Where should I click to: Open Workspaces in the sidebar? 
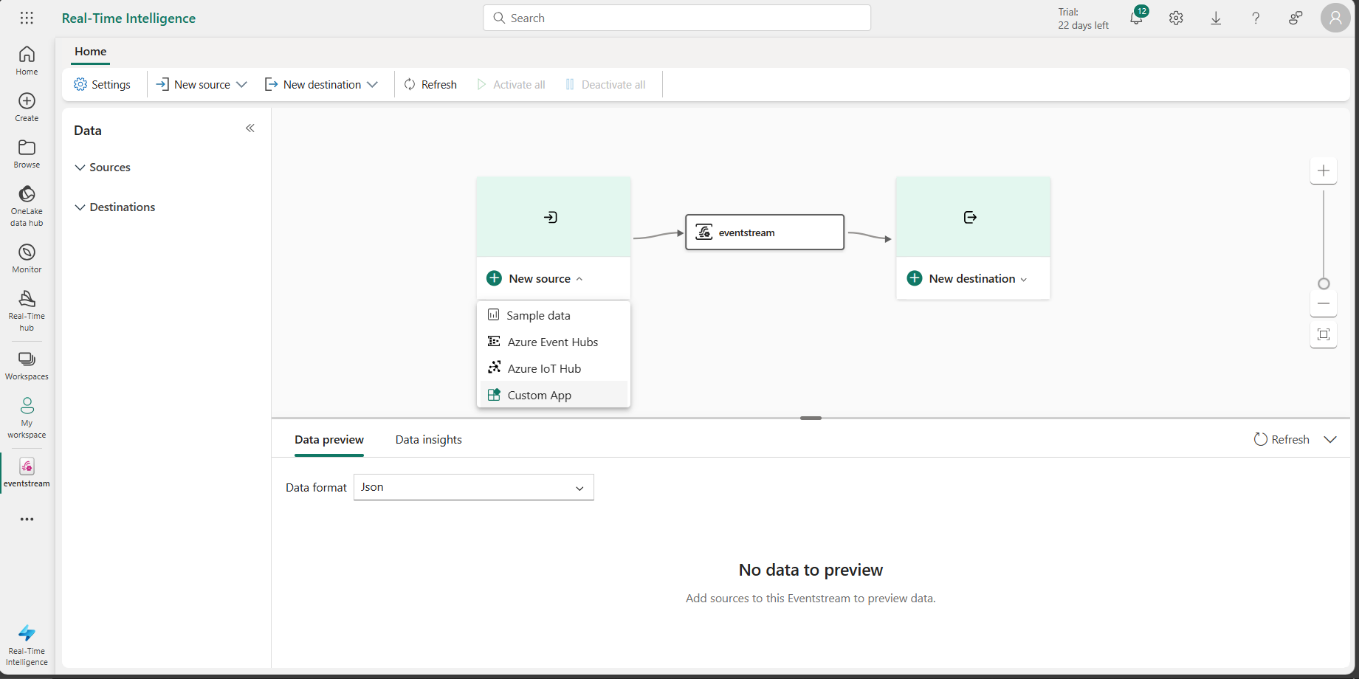(x=27, y=366)
